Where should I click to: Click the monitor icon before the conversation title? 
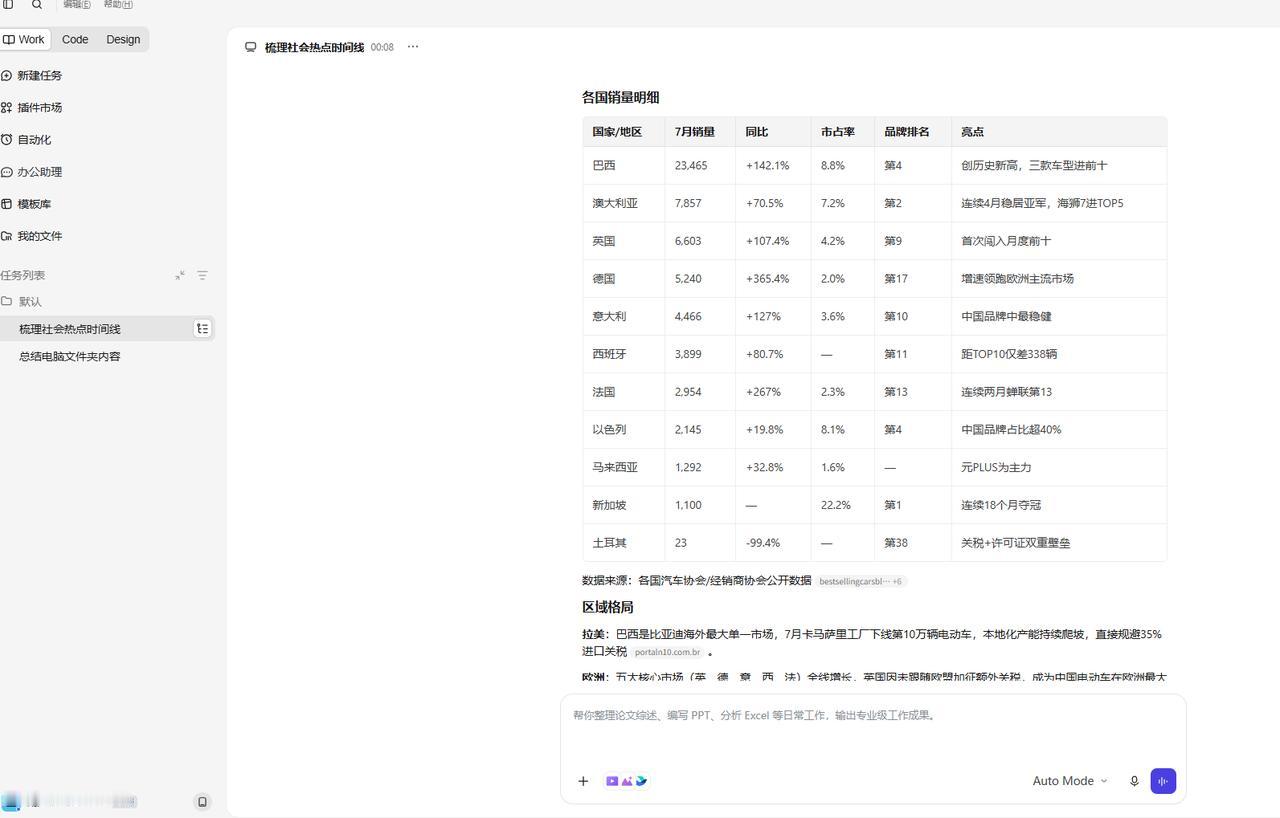pos(251,47)
